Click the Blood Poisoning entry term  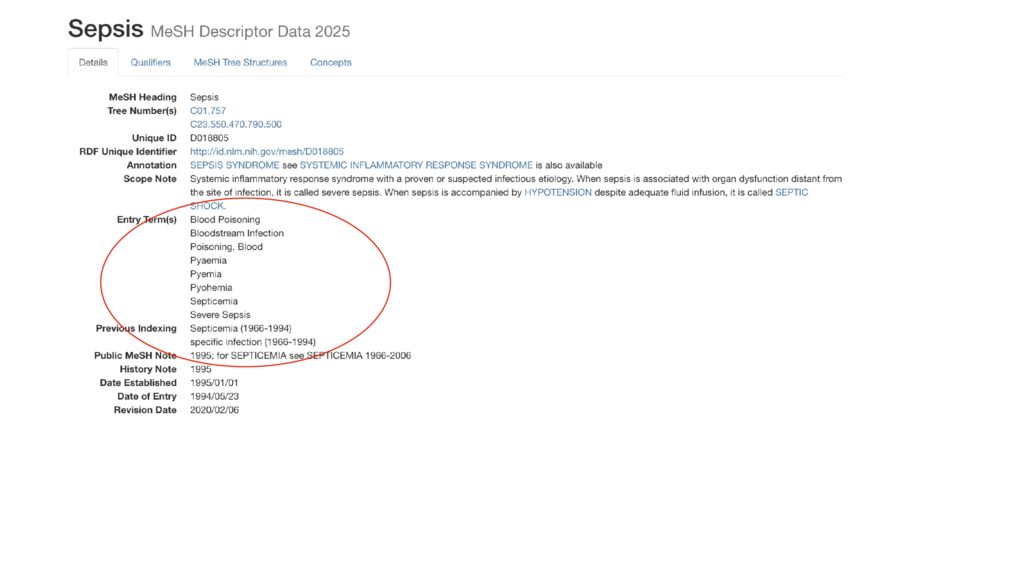coord(225,219)
